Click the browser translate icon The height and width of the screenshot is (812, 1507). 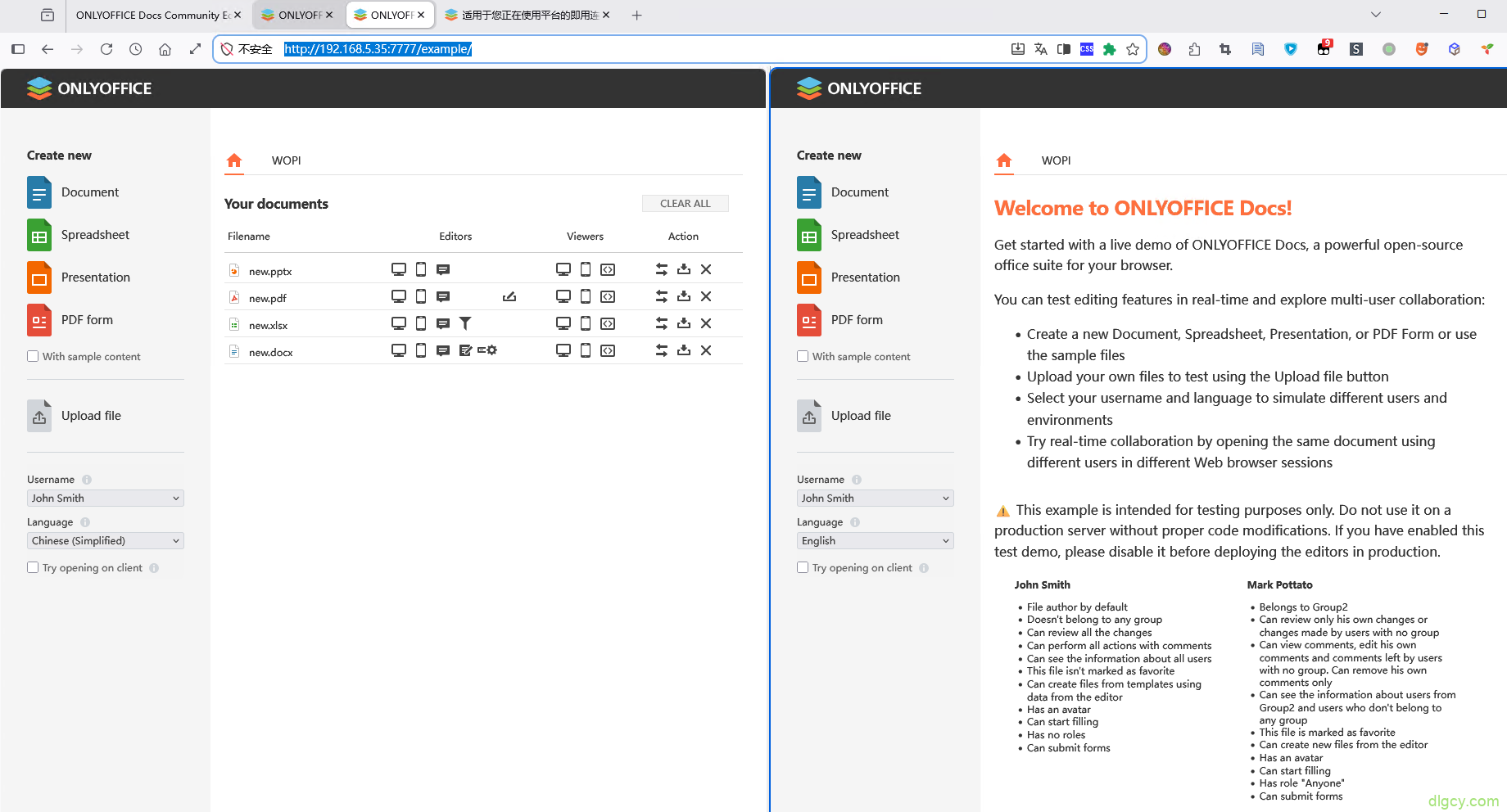pos(1041,49)
